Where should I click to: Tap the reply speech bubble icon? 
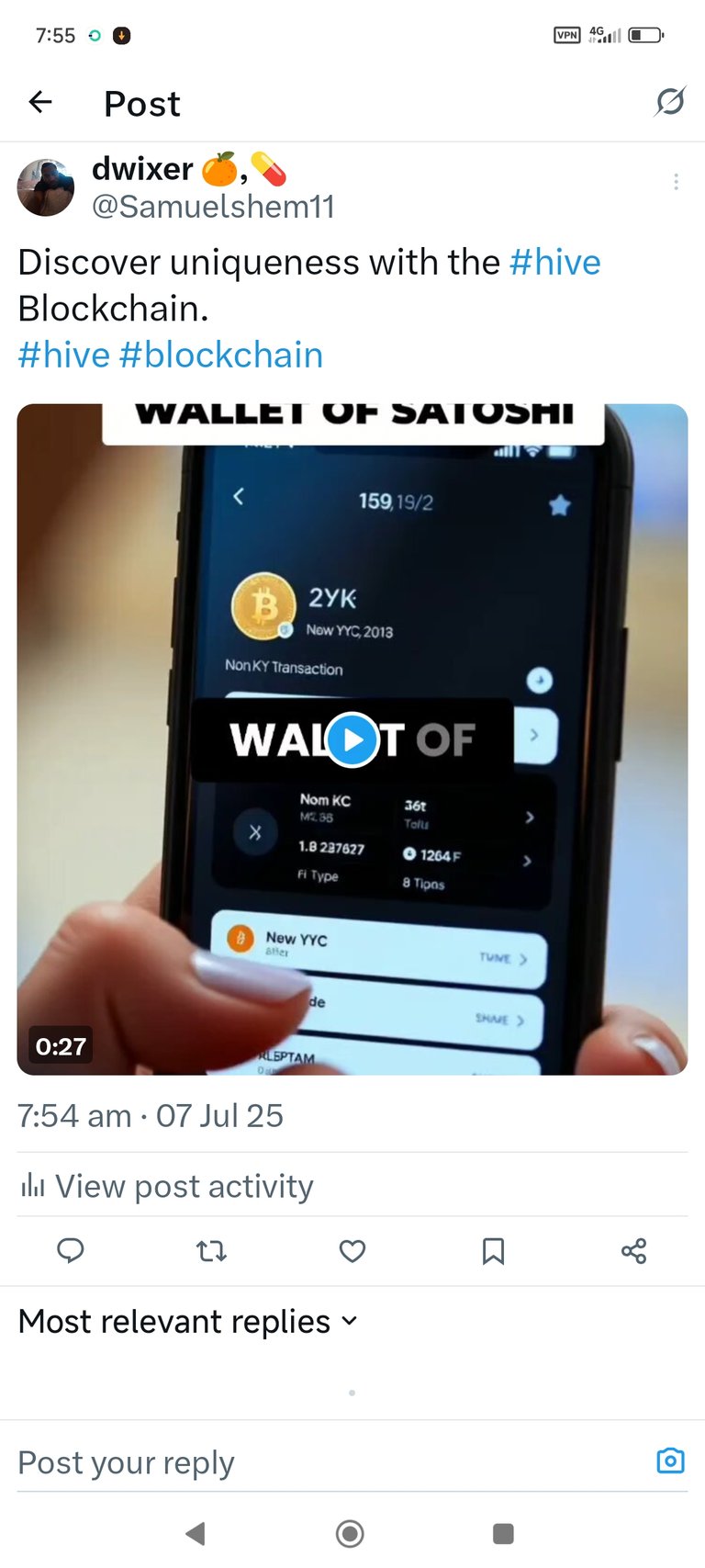tap(71, 1250)
